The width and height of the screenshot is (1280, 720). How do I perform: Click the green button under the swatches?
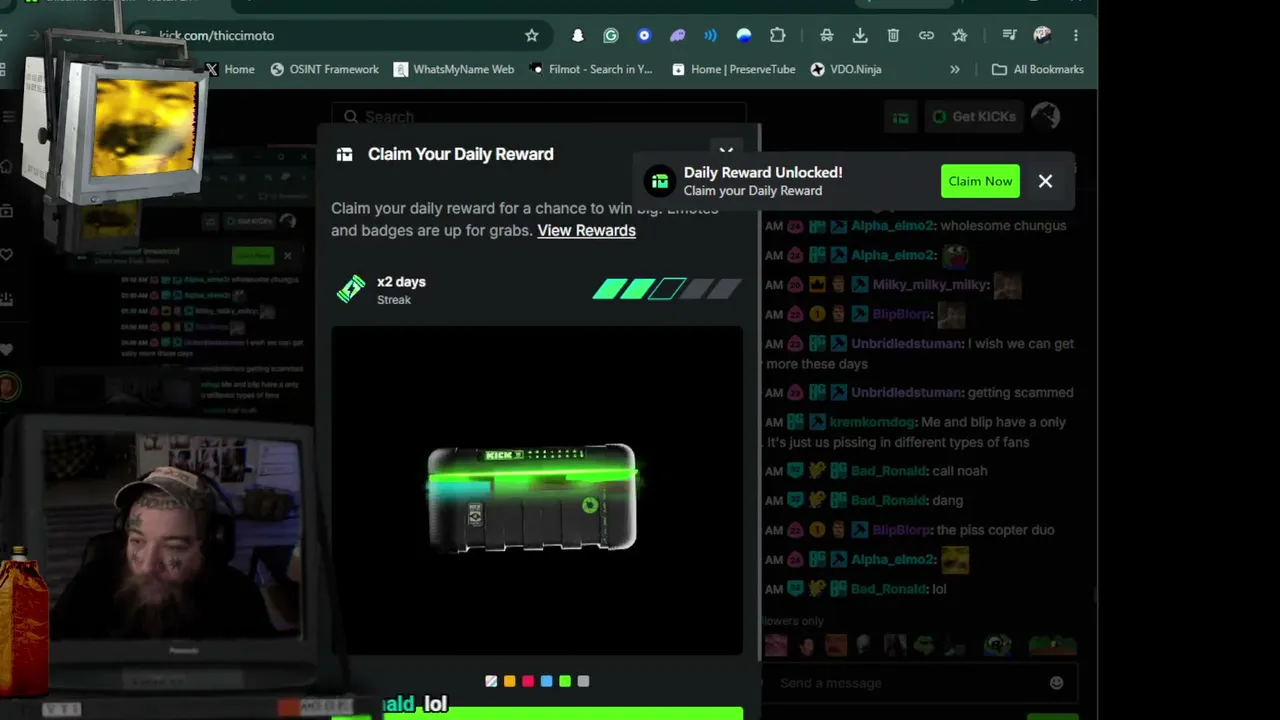point(537,713)
